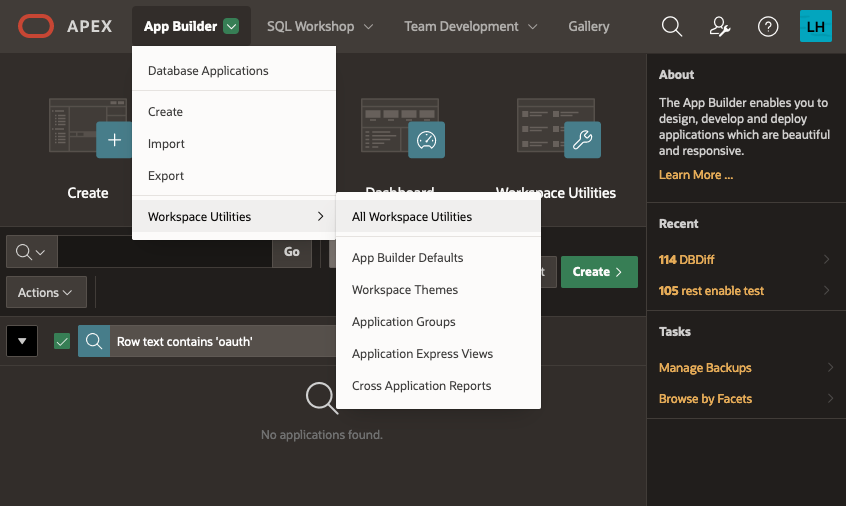Viewport: 846px width, 506px height.
Task: Click the green Create button
Action: coord(599,272)
